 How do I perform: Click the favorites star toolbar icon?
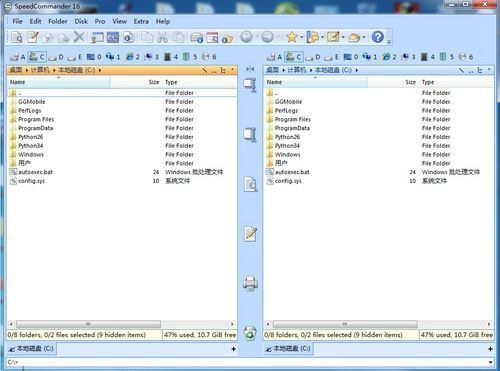click(292, 37)
